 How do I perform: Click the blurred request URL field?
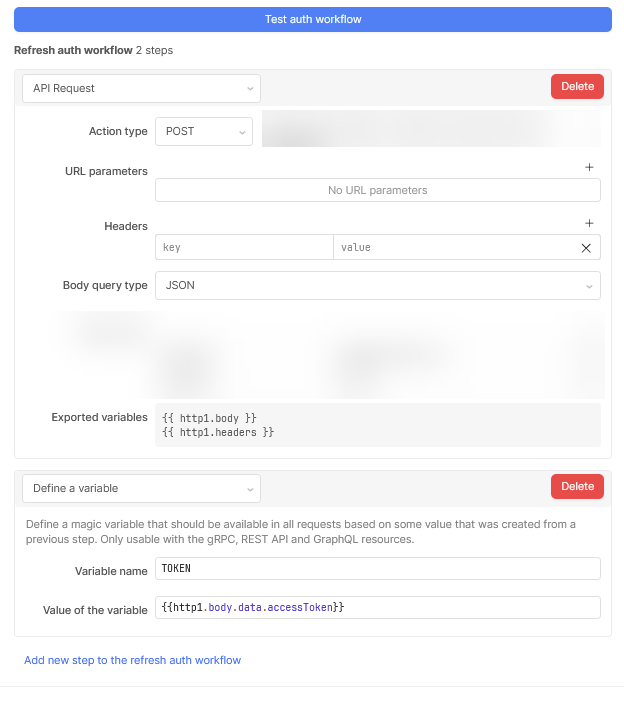click(430, 131)
